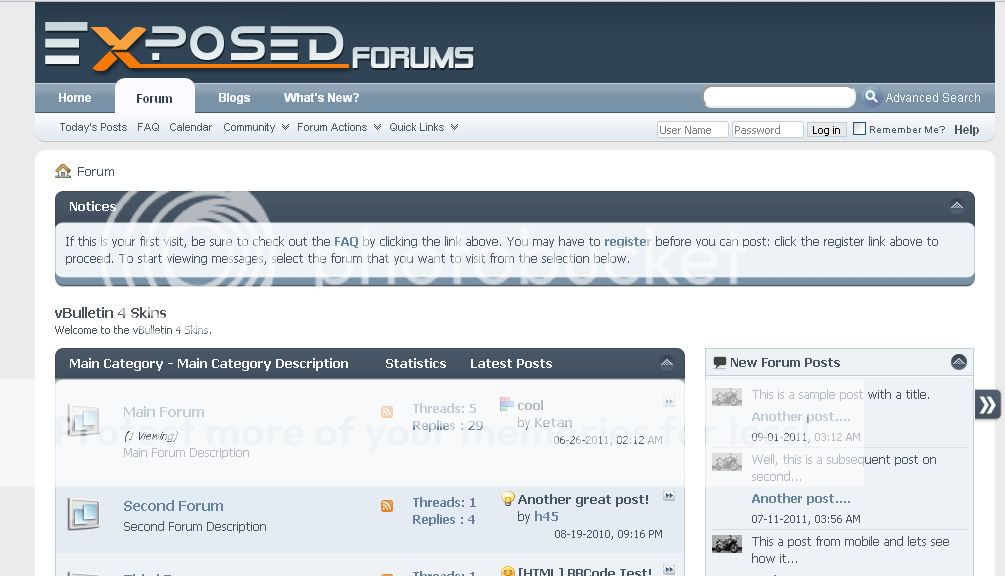Open avatar beside 'Well, this is a subsequent post'

coord(727,462)
